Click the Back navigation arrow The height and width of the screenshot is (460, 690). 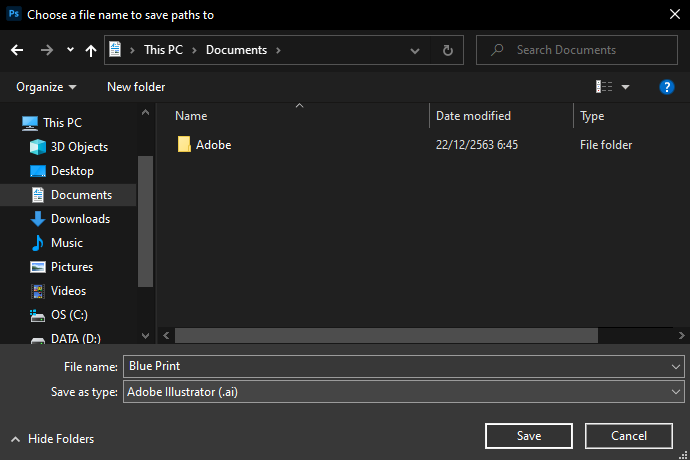coord(17,50)
